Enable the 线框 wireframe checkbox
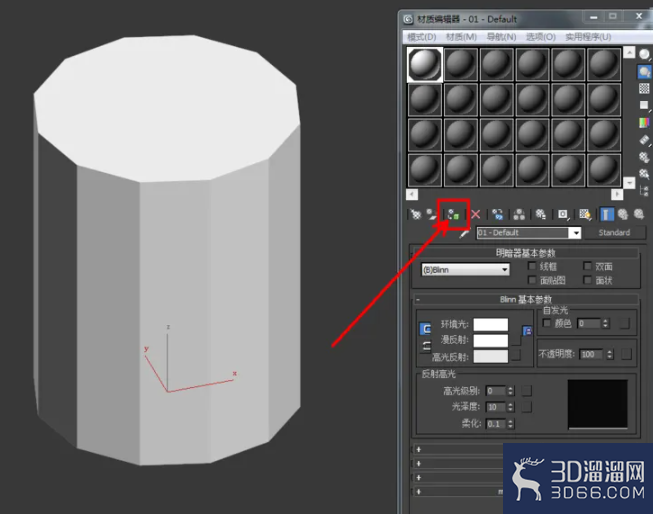This screenshot has height=514, width=653. click(532, 266)
